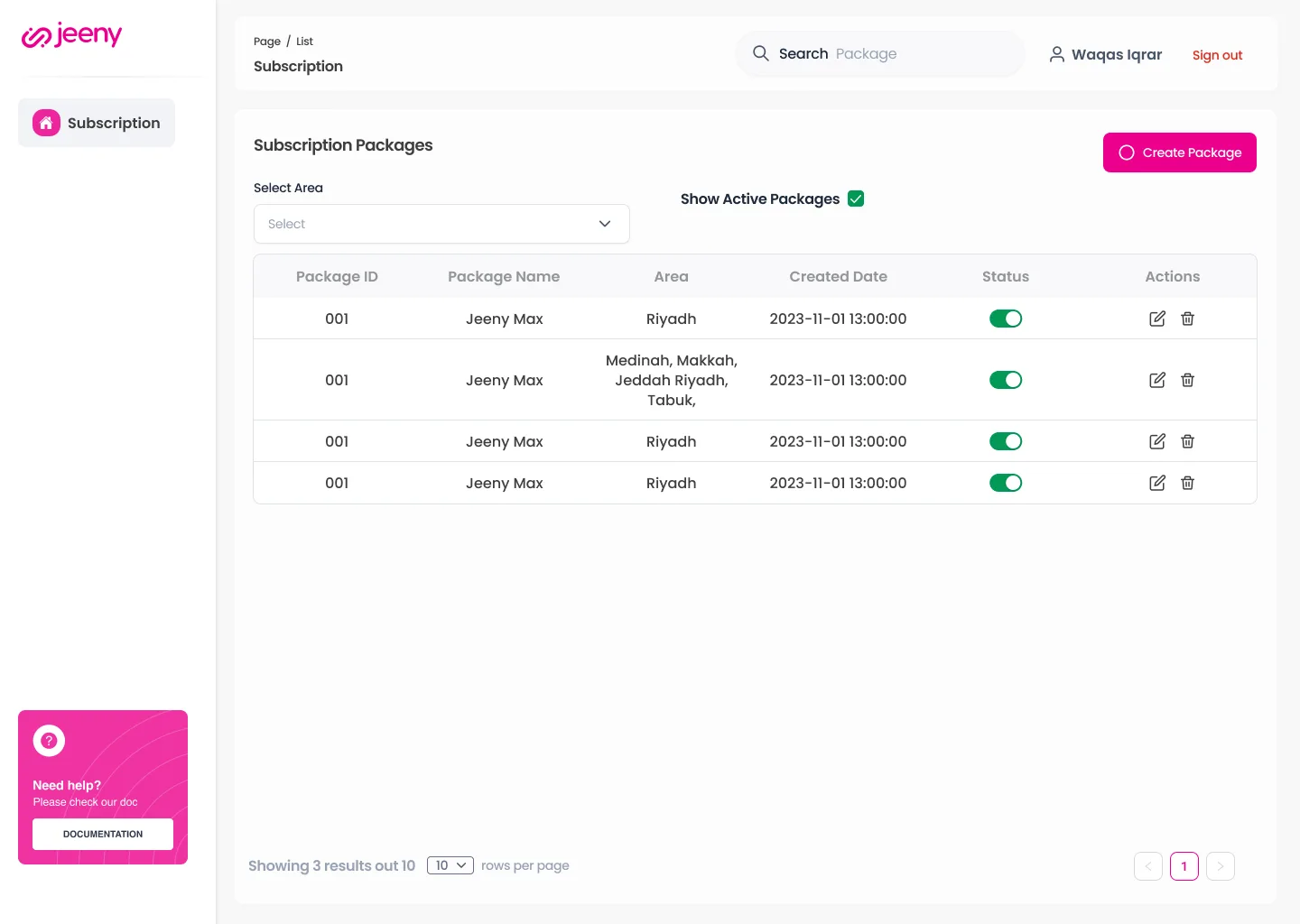
Task: Click the user profile icon beside Waqas Iqrar
Action: pyautogui.click(x=1056, y=54)
